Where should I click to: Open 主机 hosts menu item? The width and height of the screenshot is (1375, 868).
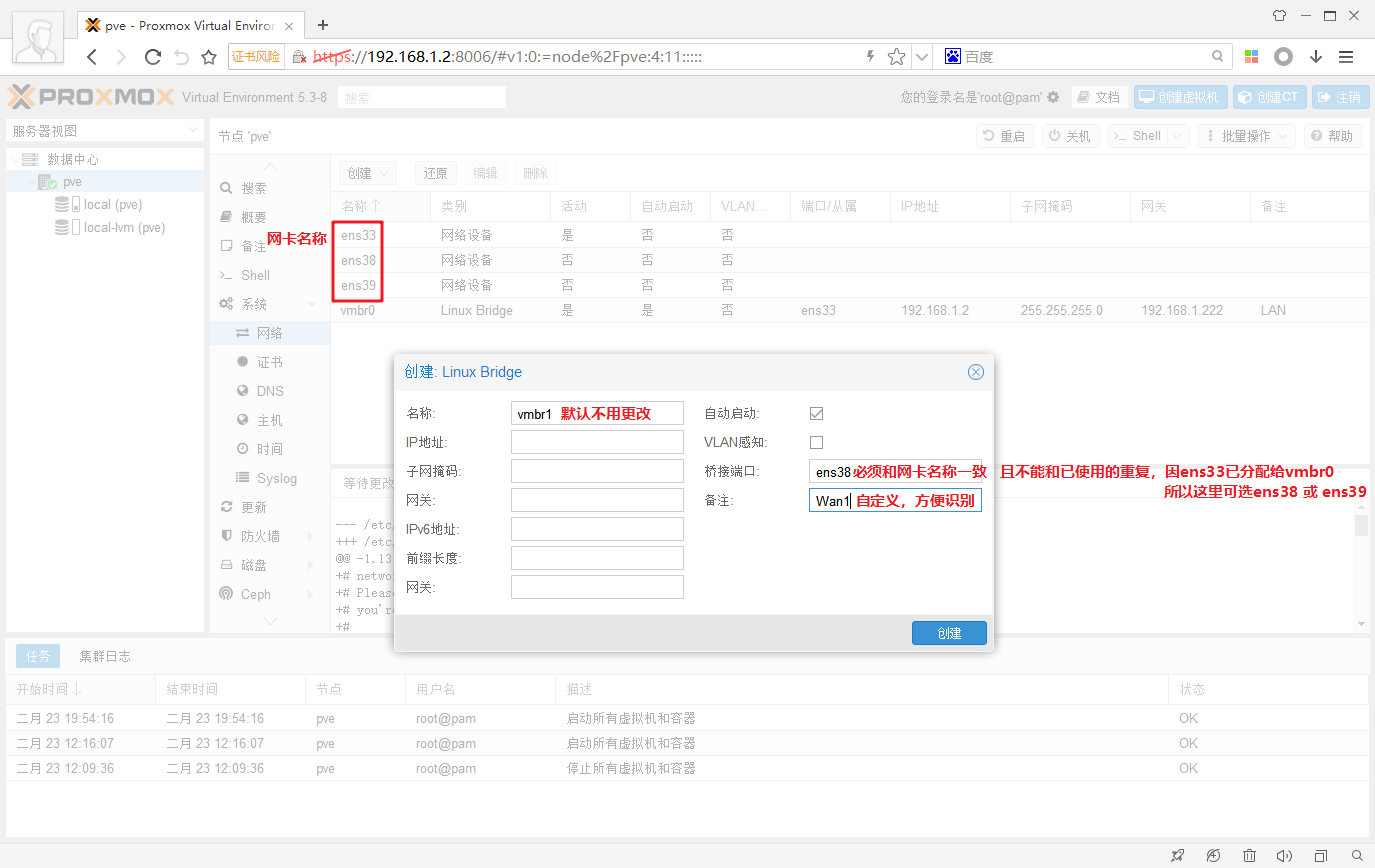(x=270, y=420)
